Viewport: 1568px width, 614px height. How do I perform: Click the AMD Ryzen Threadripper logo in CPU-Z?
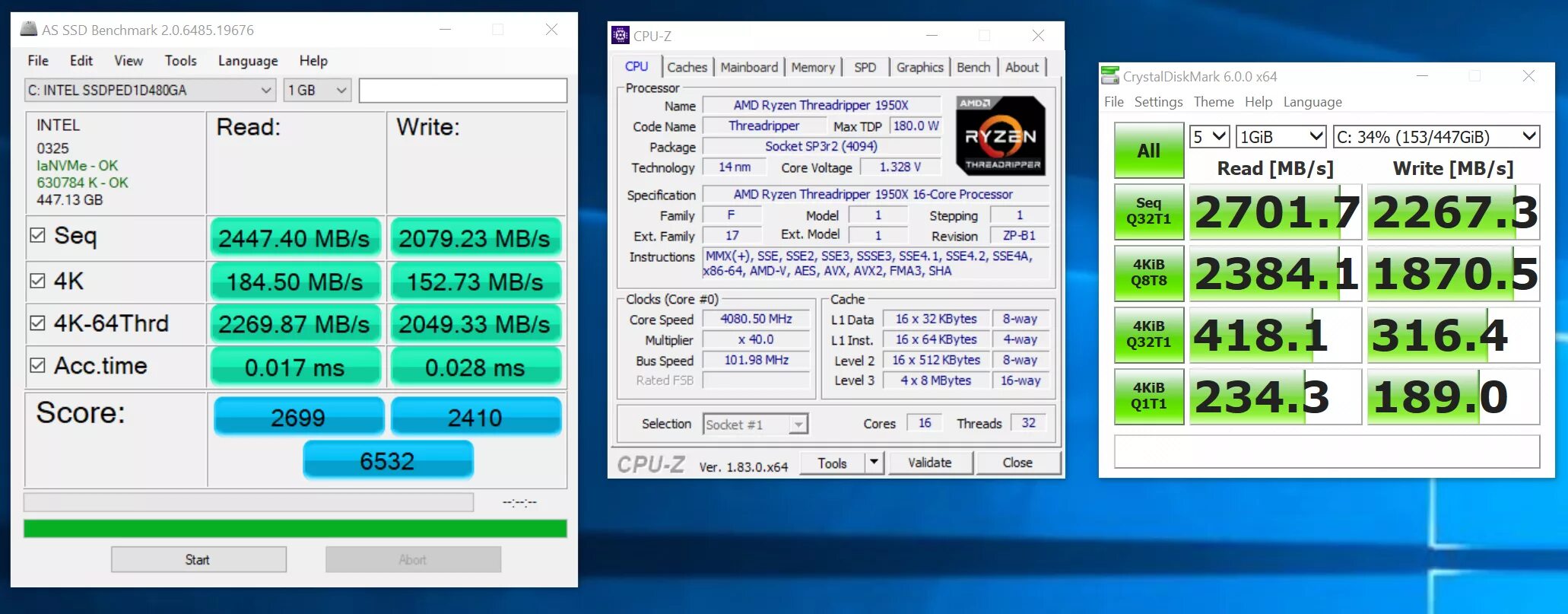click(x=1000, y=136)
